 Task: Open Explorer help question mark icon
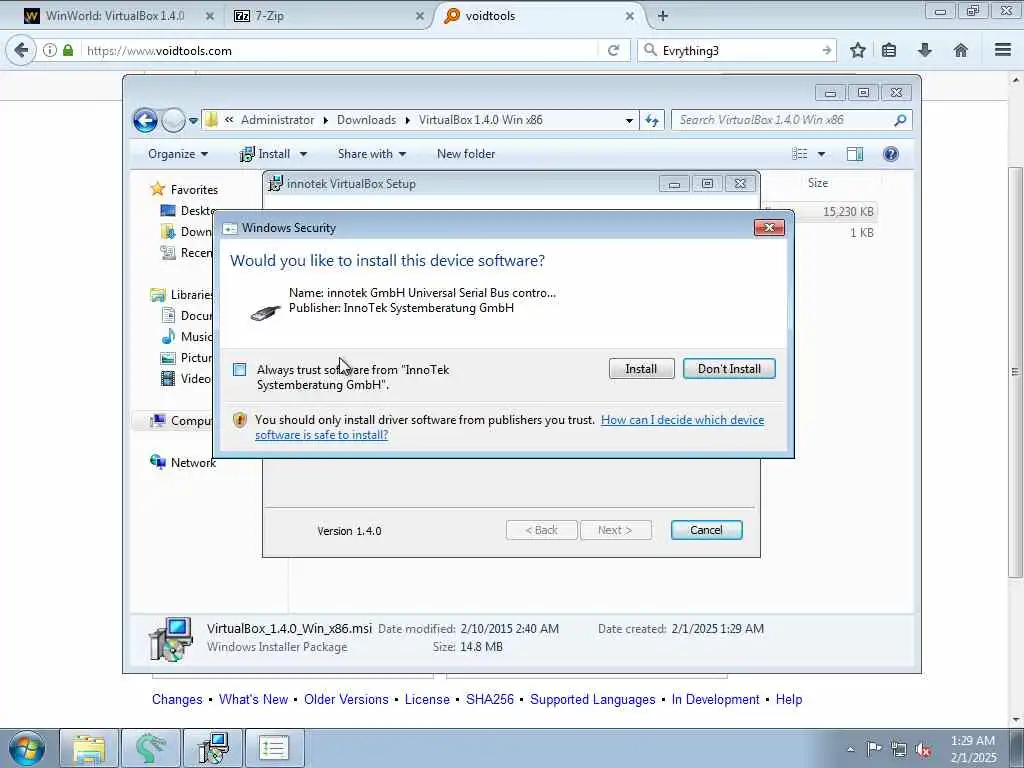(891, 154)
